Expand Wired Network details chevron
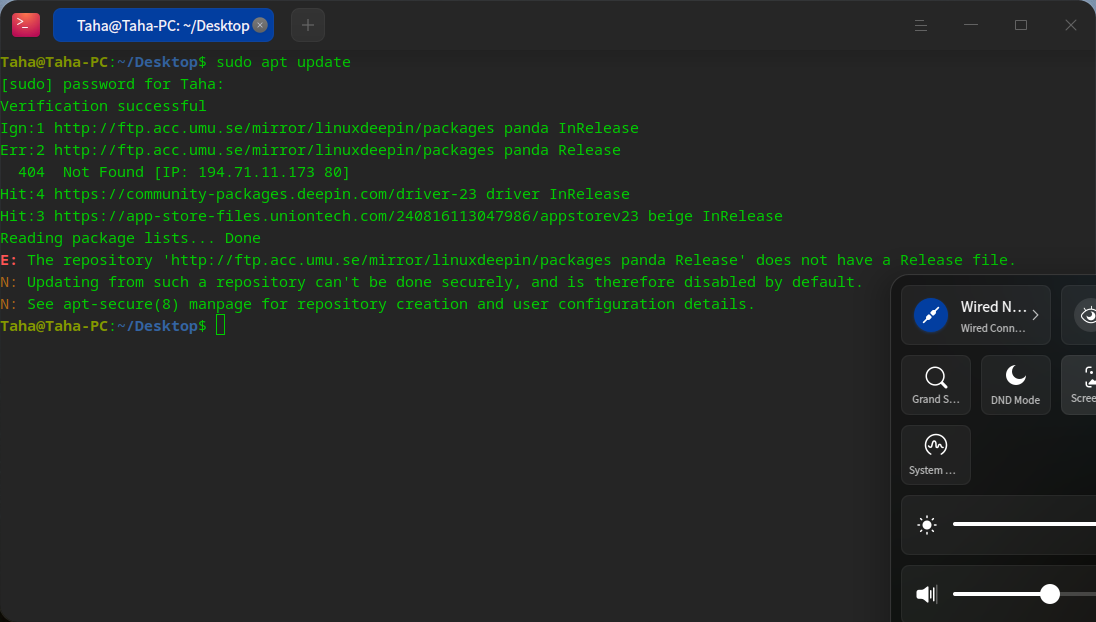This screenshot has width=1096, height=622. (1035, 315)
